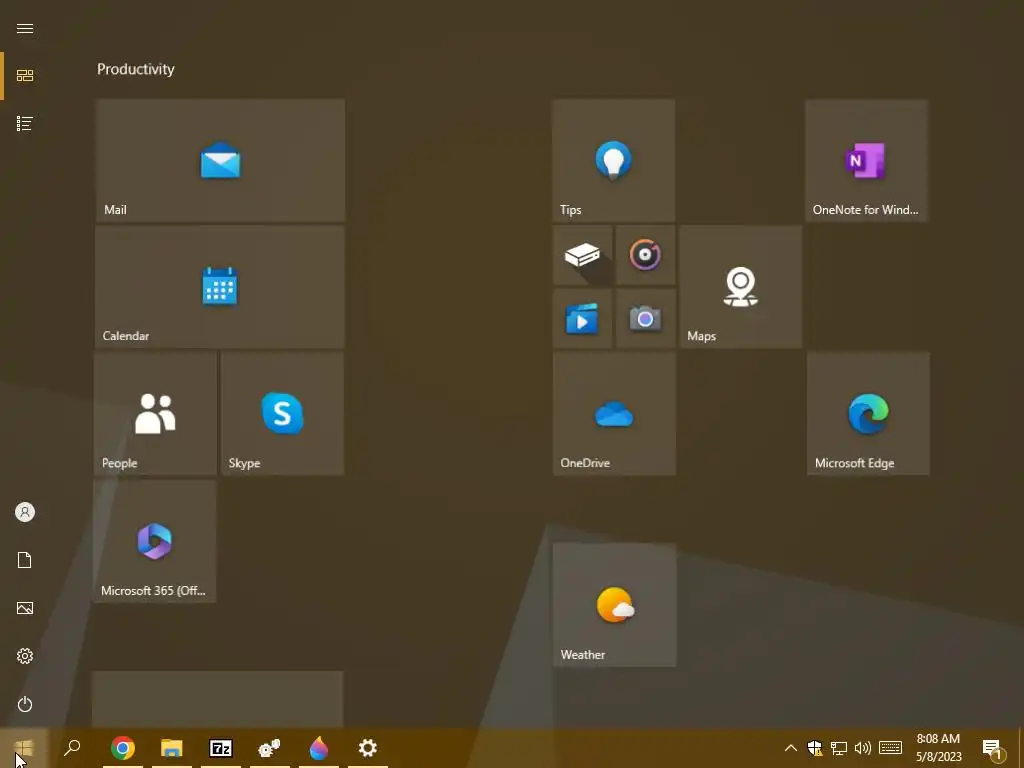Open the Microsoft 365 (Office) tile
Image resolution: width=1024 pixels, height=768 pixels.
(x=155, y=541)
